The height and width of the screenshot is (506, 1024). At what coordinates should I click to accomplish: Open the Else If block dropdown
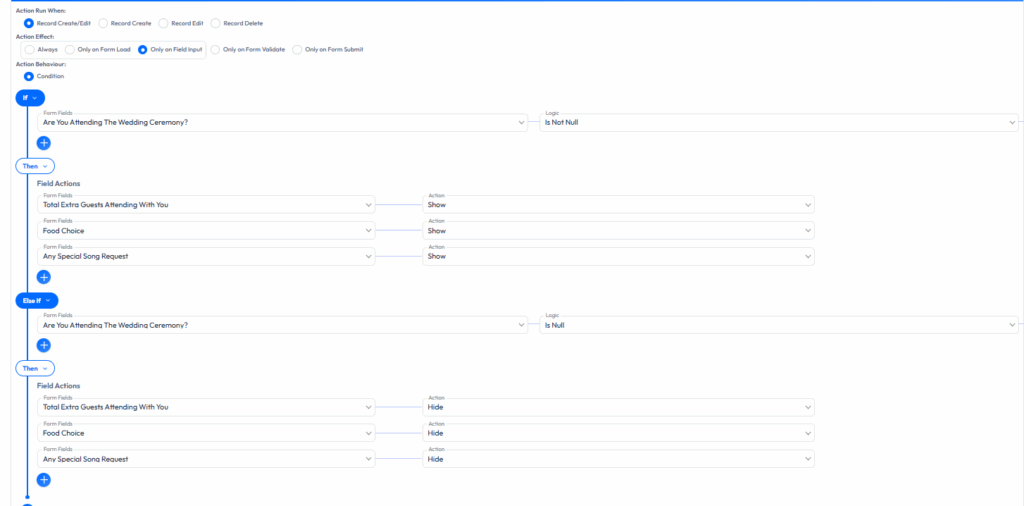pos(37,300)
